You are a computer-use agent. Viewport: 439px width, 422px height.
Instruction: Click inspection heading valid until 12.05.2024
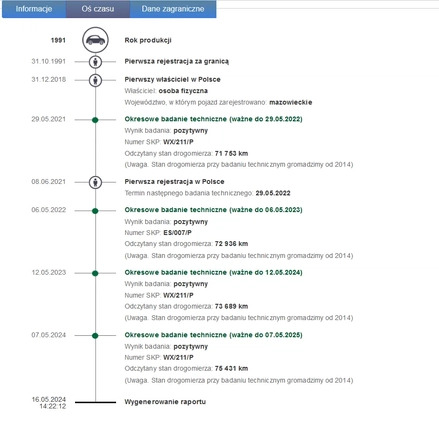point(213,272)
